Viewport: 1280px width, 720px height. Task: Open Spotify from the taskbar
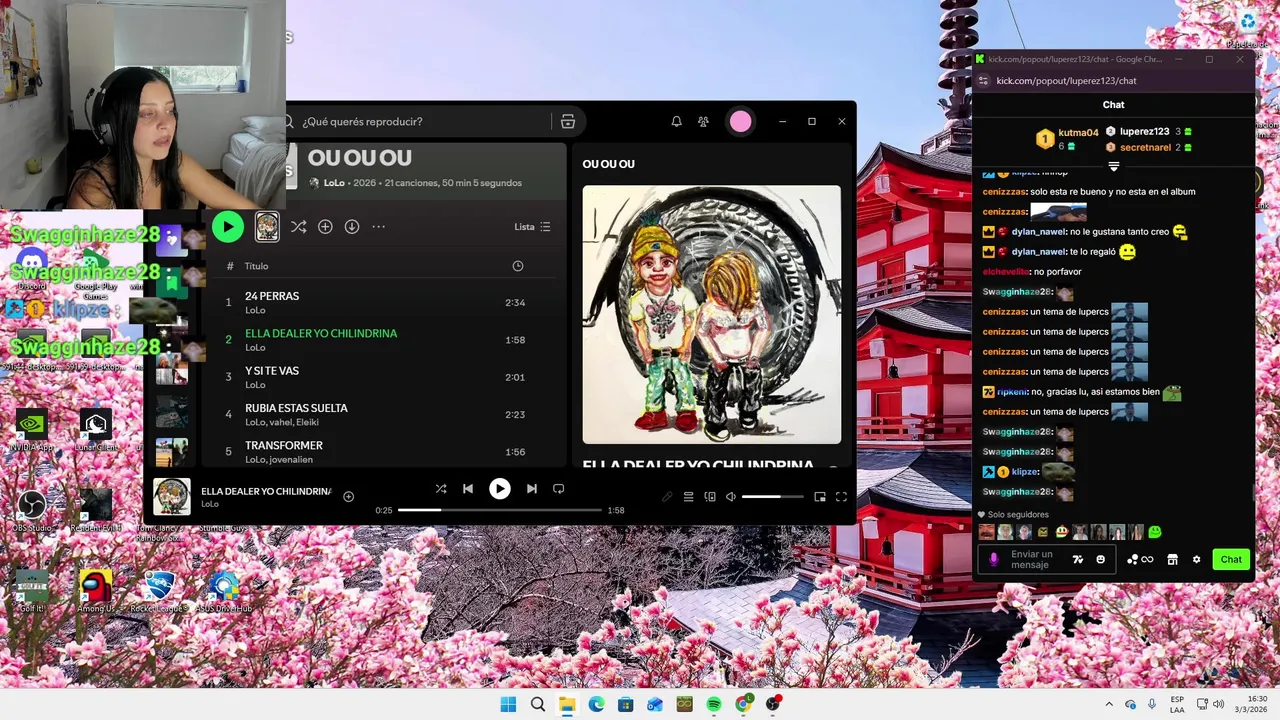714,704
